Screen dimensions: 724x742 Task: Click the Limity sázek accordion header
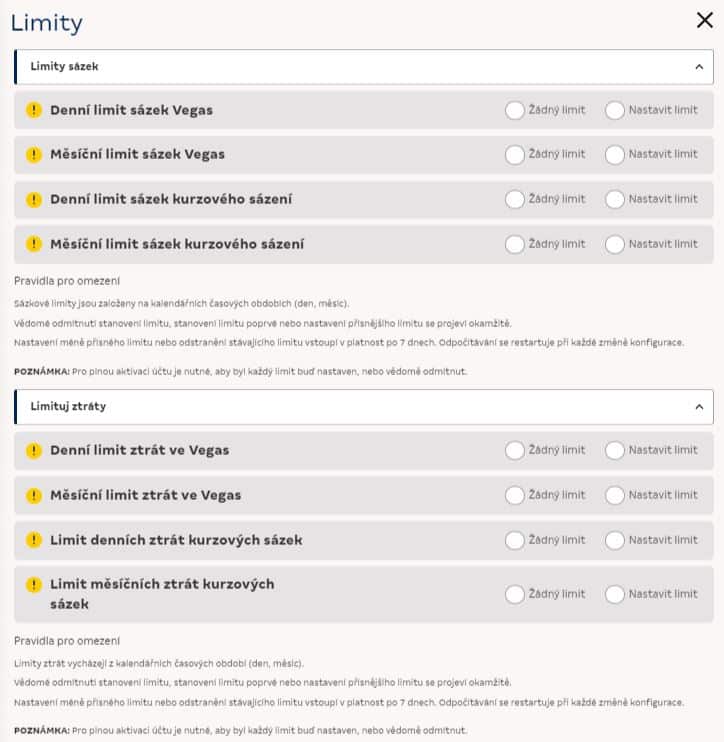pyautogui.click(x=364, y=67)
